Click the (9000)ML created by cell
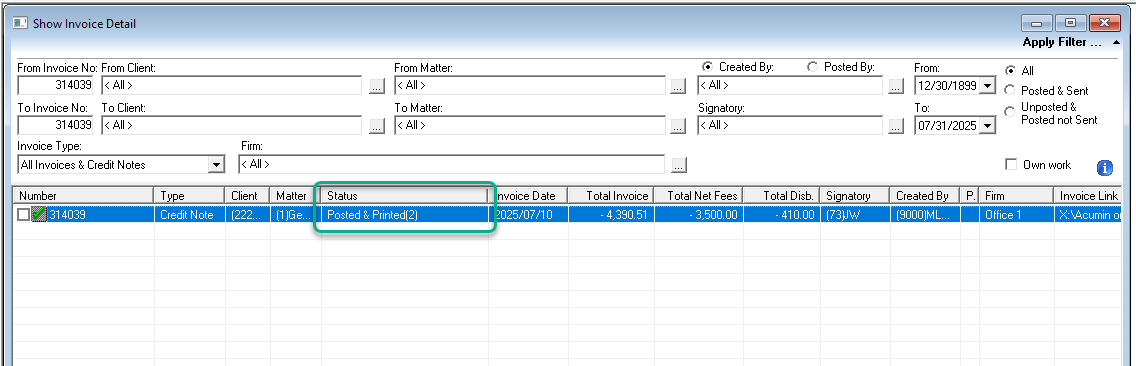1136x366 pixels. [925, 215]
